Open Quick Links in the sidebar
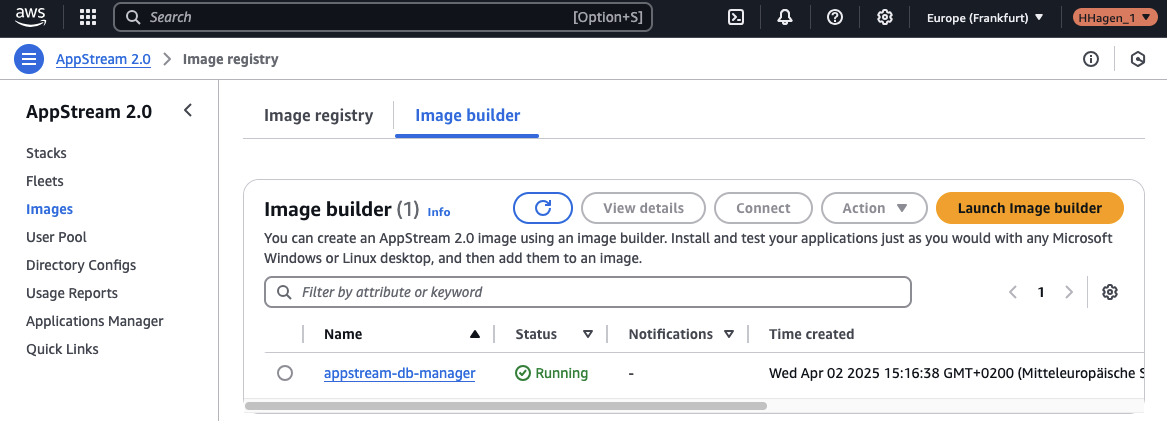The width and height of the screenshot is (1167, 421). point(63,349)
